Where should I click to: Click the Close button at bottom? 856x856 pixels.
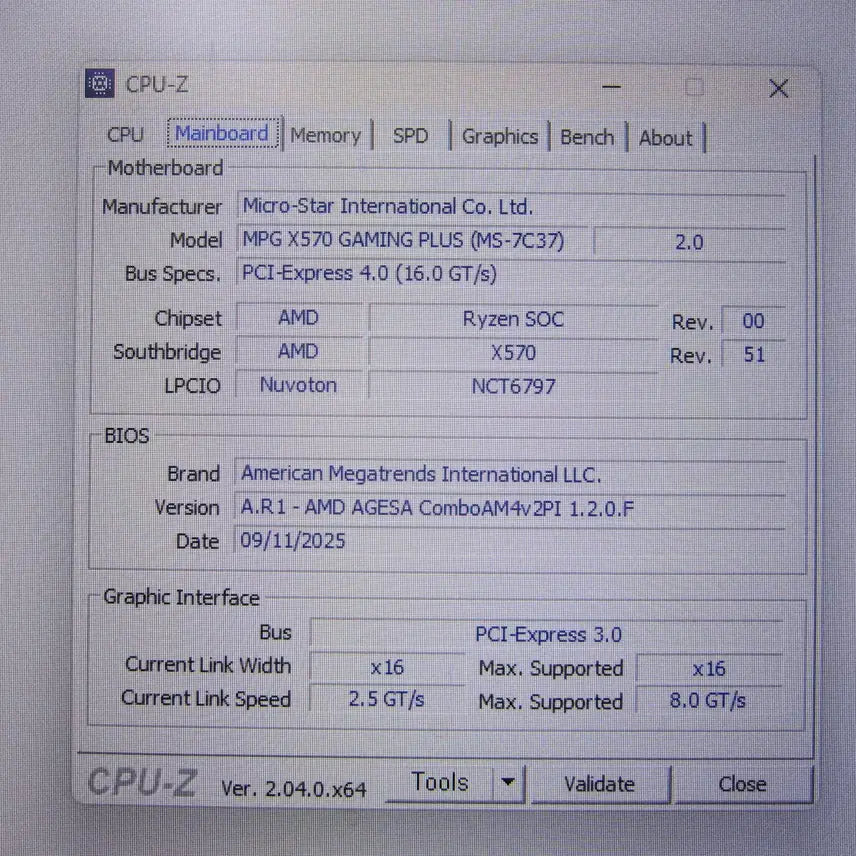[x=742, y=784]
